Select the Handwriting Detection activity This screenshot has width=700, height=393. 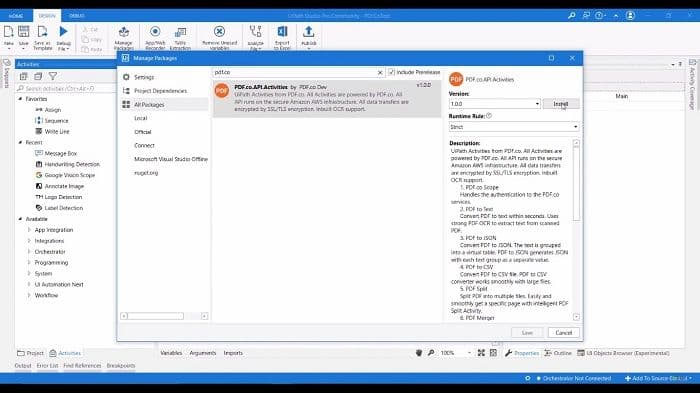72,164
